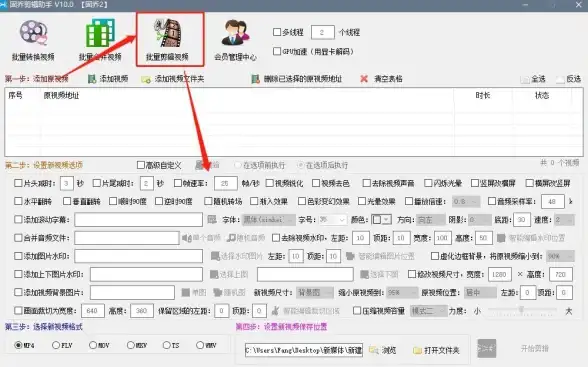The image size is (588, 367).
Task: Open the 将原视频缩小到 percentage dropdown
Action: tap(560, 256)
